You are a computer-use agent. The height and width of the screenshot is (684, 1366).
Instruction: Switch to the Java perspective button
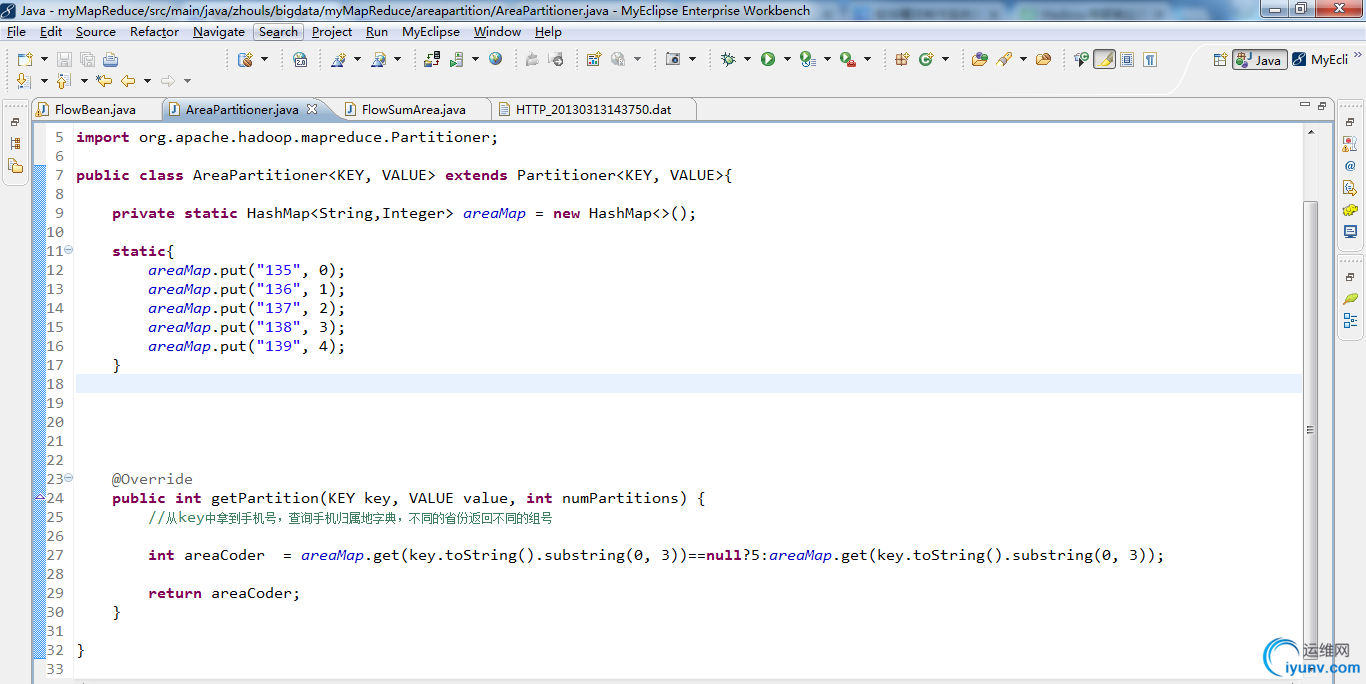(x=1259, y=60)
